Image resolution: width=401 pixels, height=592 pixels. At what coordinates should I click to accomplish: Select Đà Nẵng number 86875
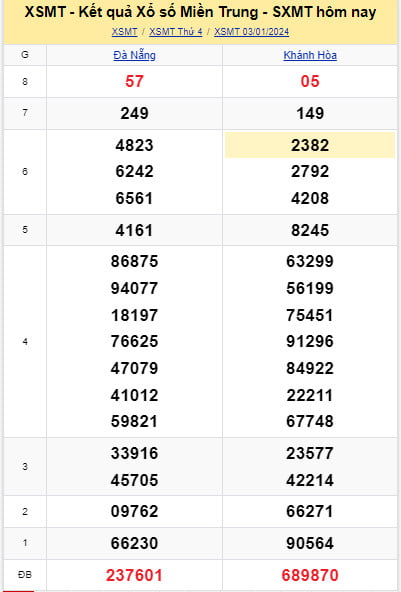134,261
